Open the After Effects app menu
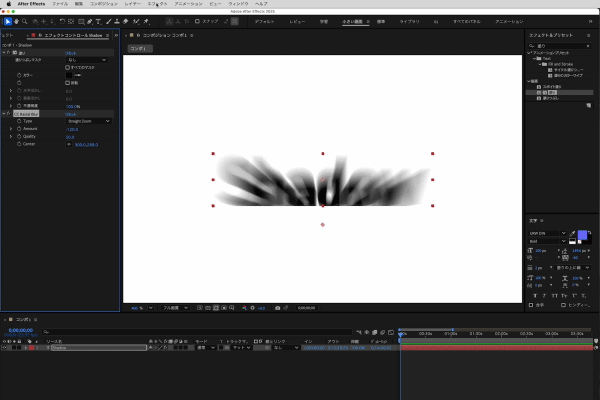 (x=31, y=4)
